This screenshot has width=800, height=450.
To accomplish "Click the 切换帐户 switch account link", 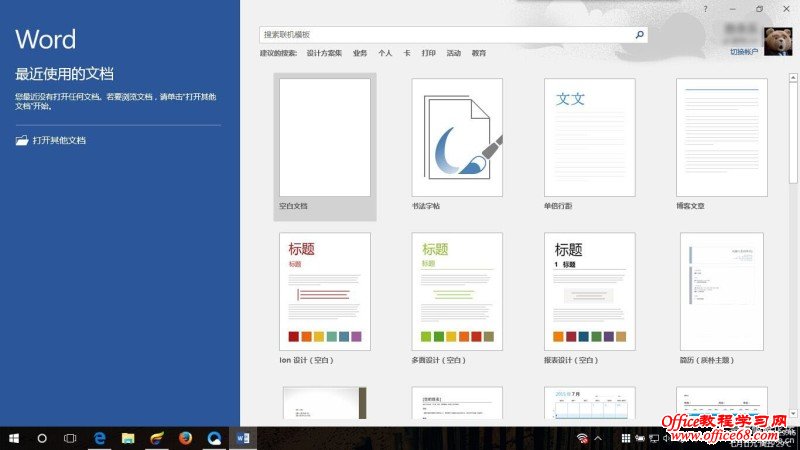I will (745, 51).
